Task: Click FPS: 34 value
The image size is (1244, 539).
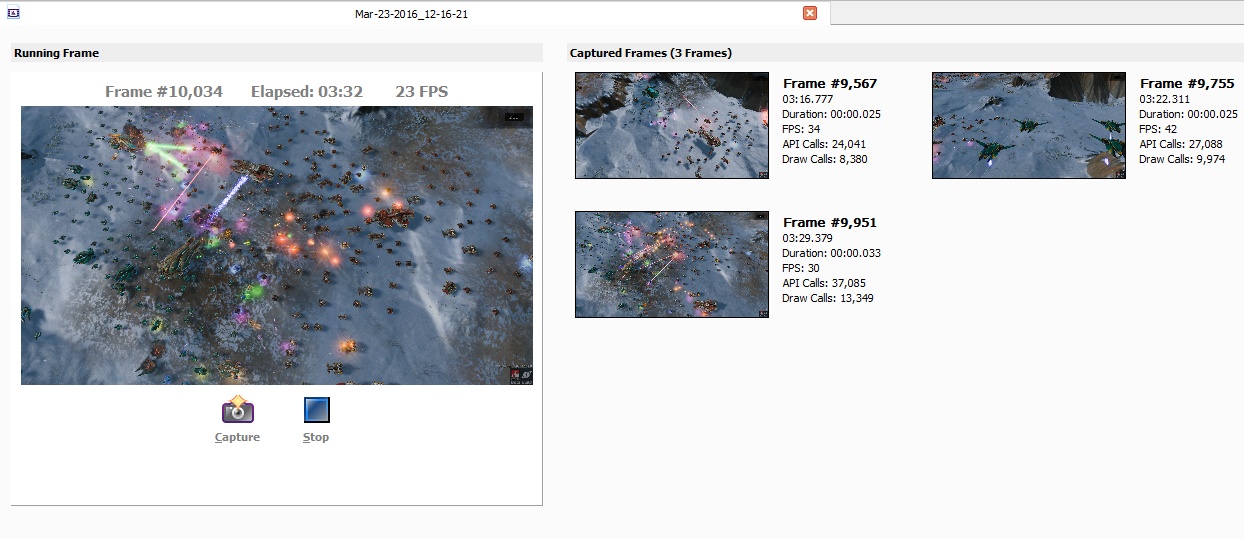Action: click(801, 129)
